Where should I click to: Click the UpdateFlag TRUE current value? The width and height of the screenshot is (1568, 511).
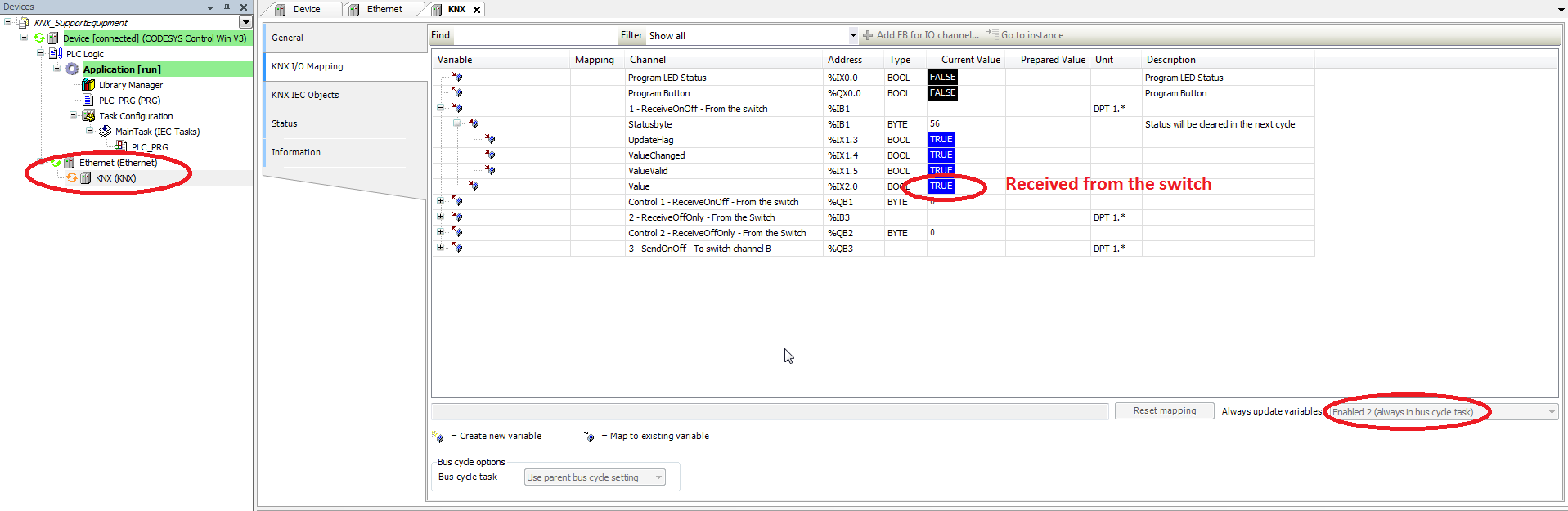(941, 140)
